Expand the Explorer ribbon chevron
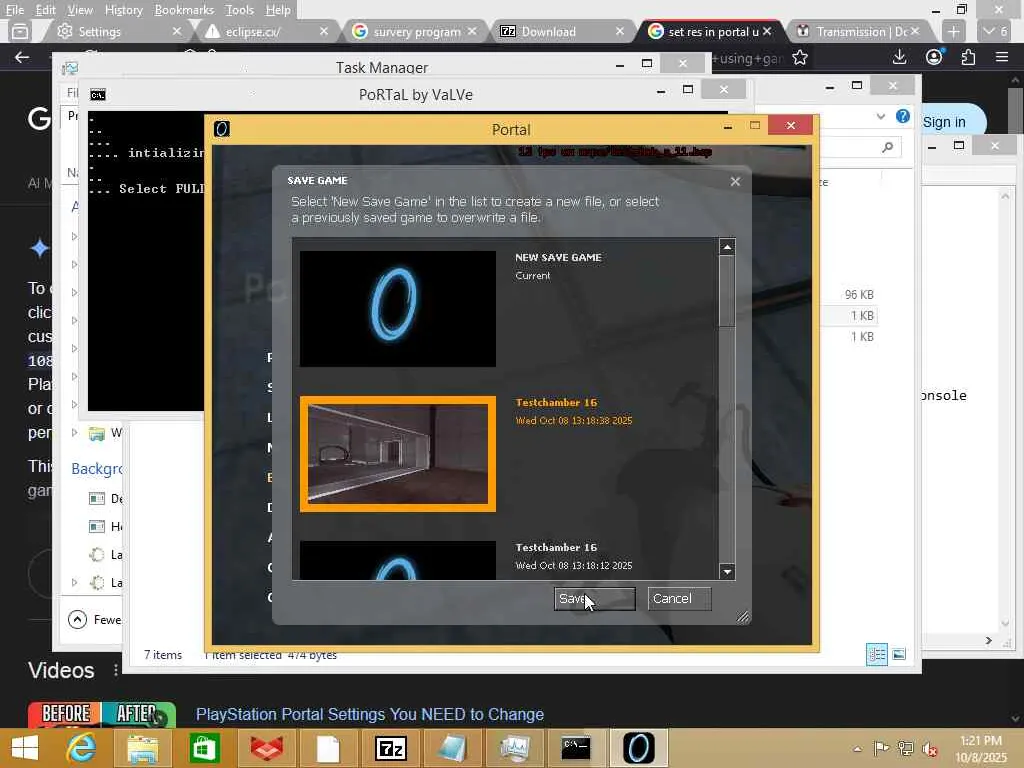1024x768 pixels. pyautogui.click(x=880, y=116)
